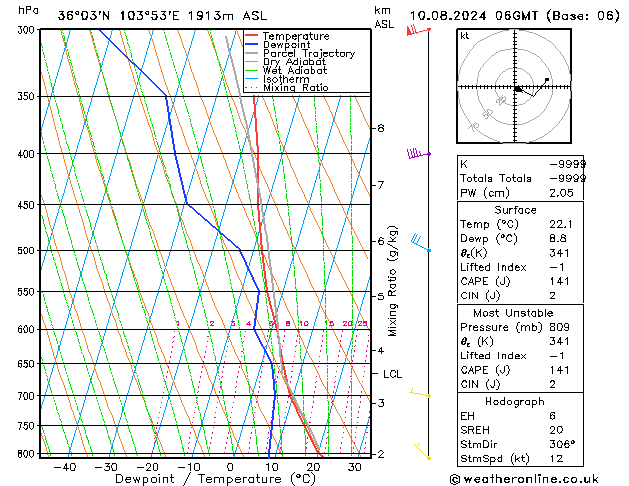Click the LCL label on the altitude axis
629x486 pixels.
(392, 374)
